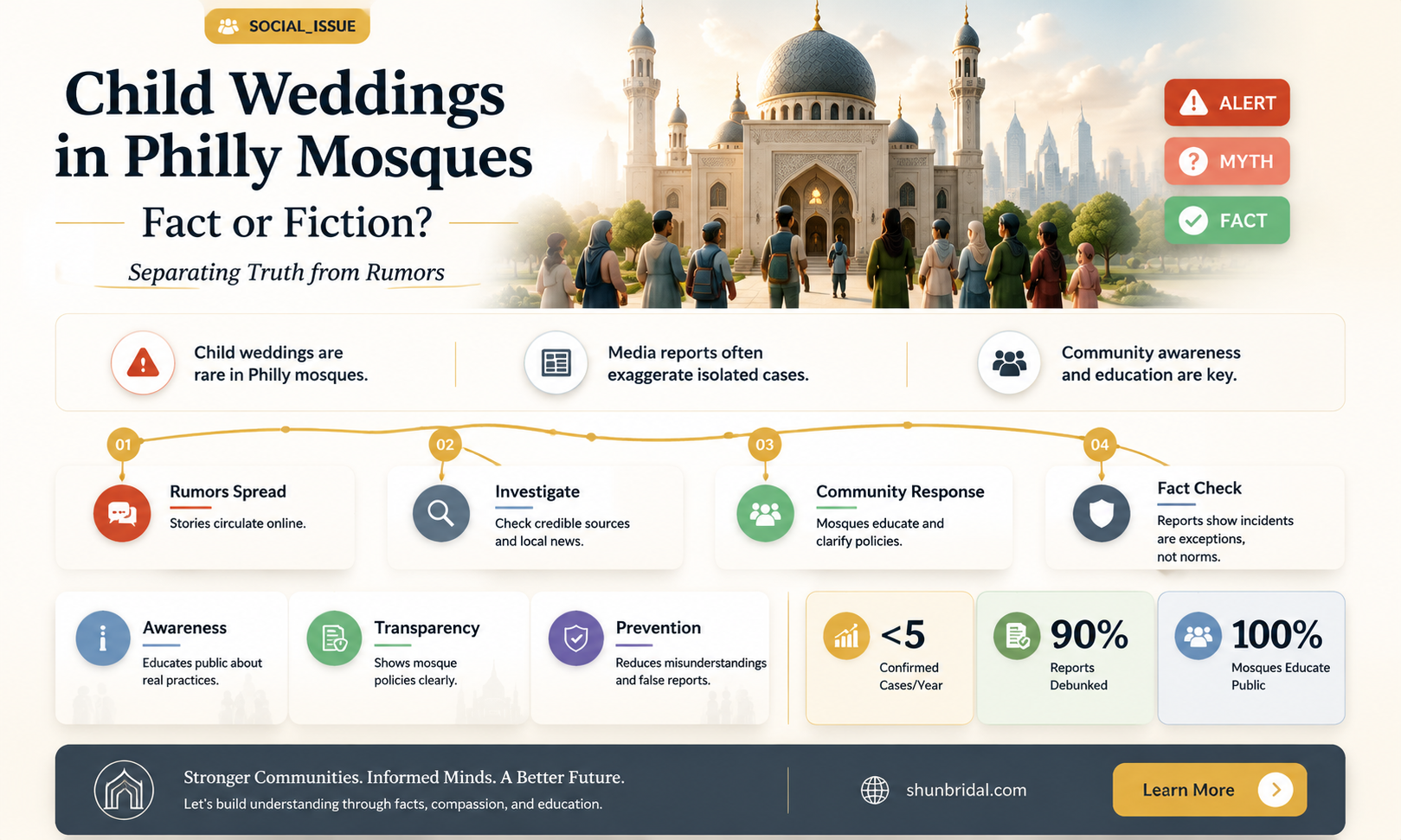Select the MYTH badge
The width and height of the screenshot is (1401, 840).
tap(1226, 161)
